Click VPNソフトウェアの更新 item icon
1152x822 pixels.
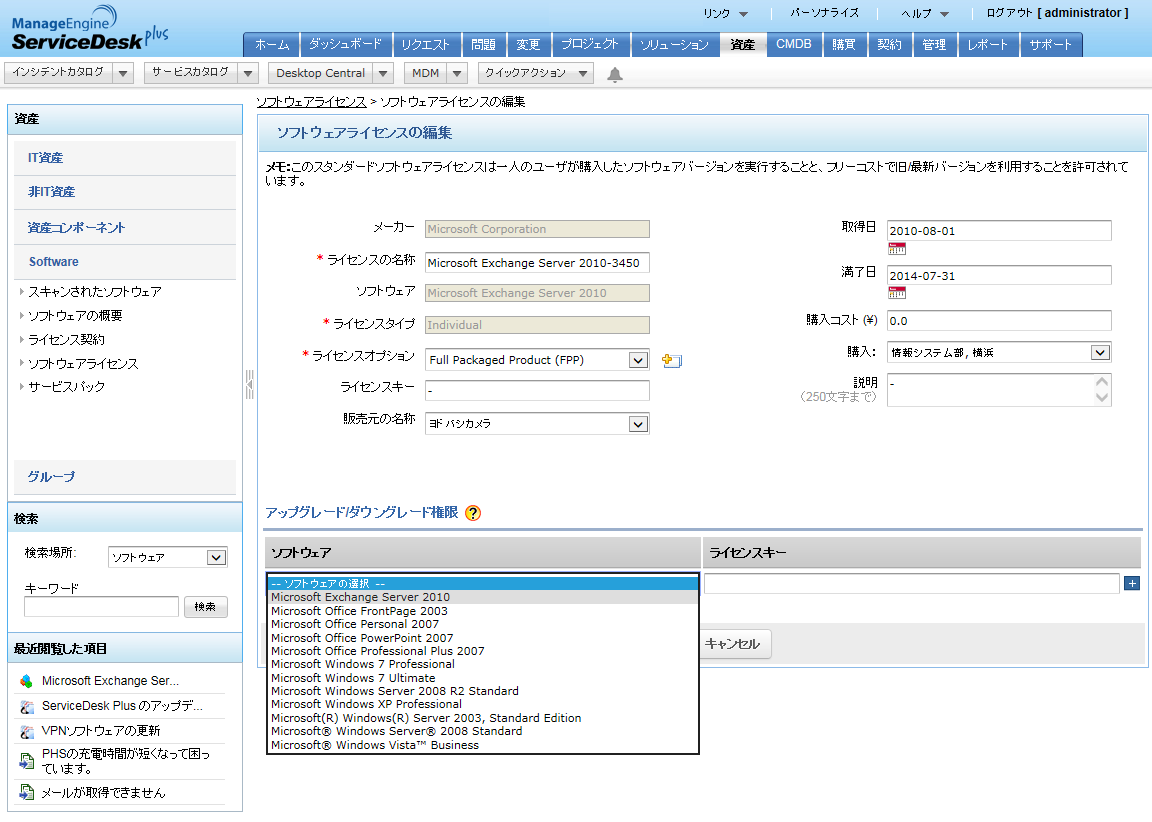pos(26,731)
